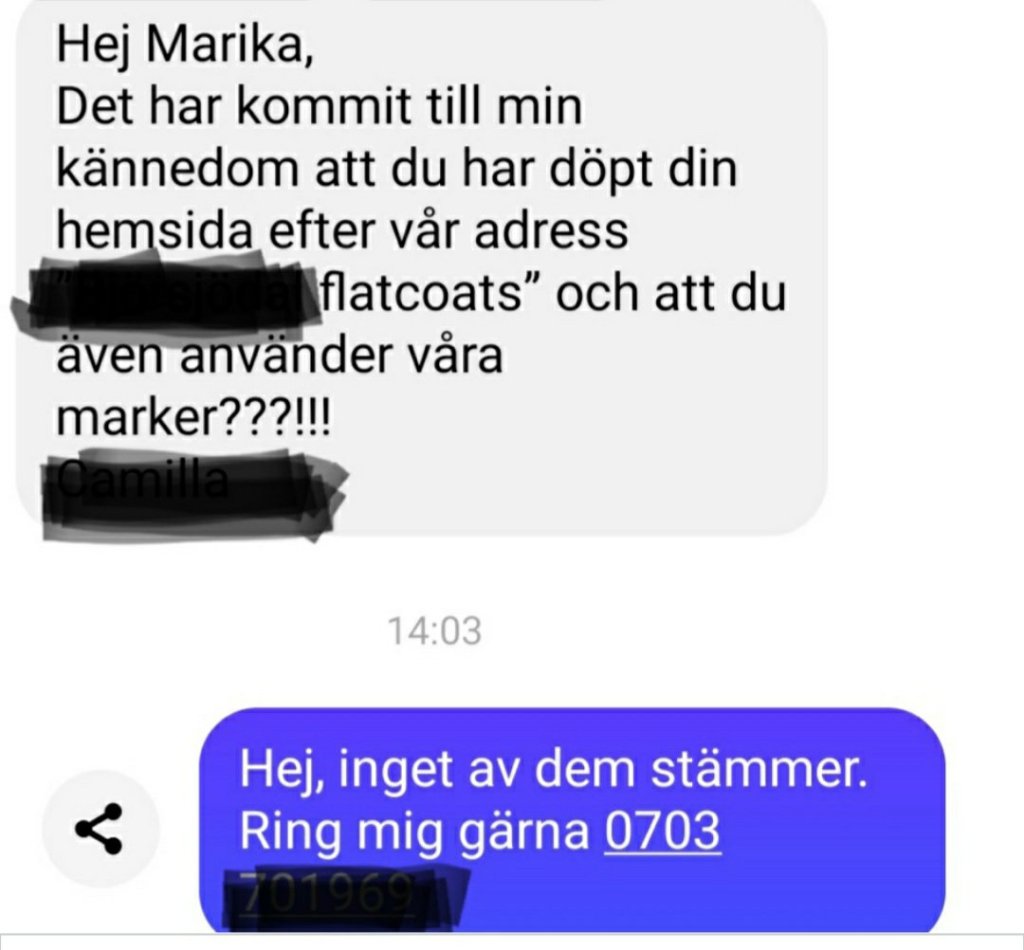This screenshot has height=950, width=1024.
Task: Click the sentence "Hej, inget av dem stämmer."
Action: [553, 769]
